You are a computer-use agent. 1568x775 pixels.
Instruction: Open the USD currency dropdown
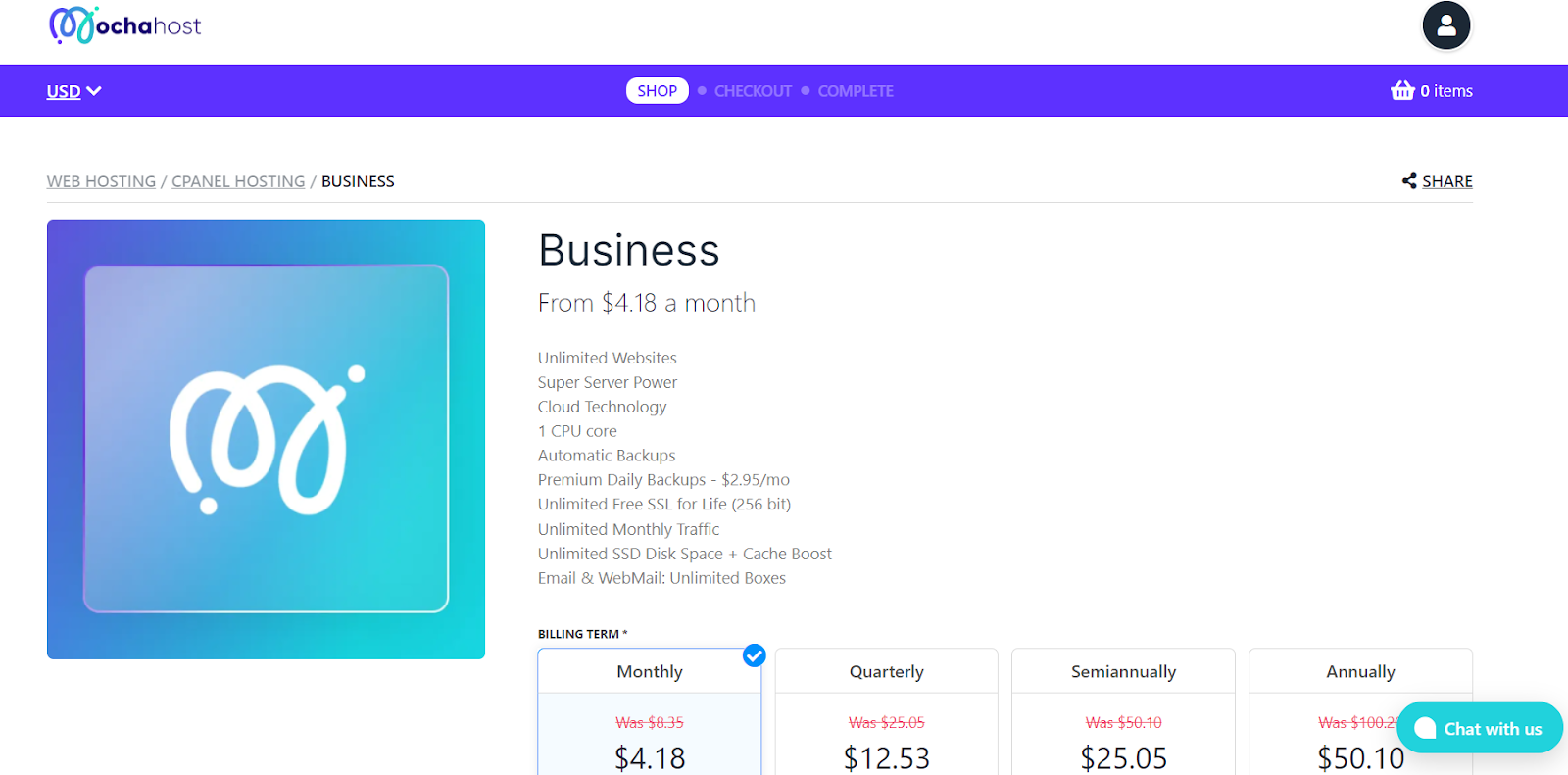point(73,91)
